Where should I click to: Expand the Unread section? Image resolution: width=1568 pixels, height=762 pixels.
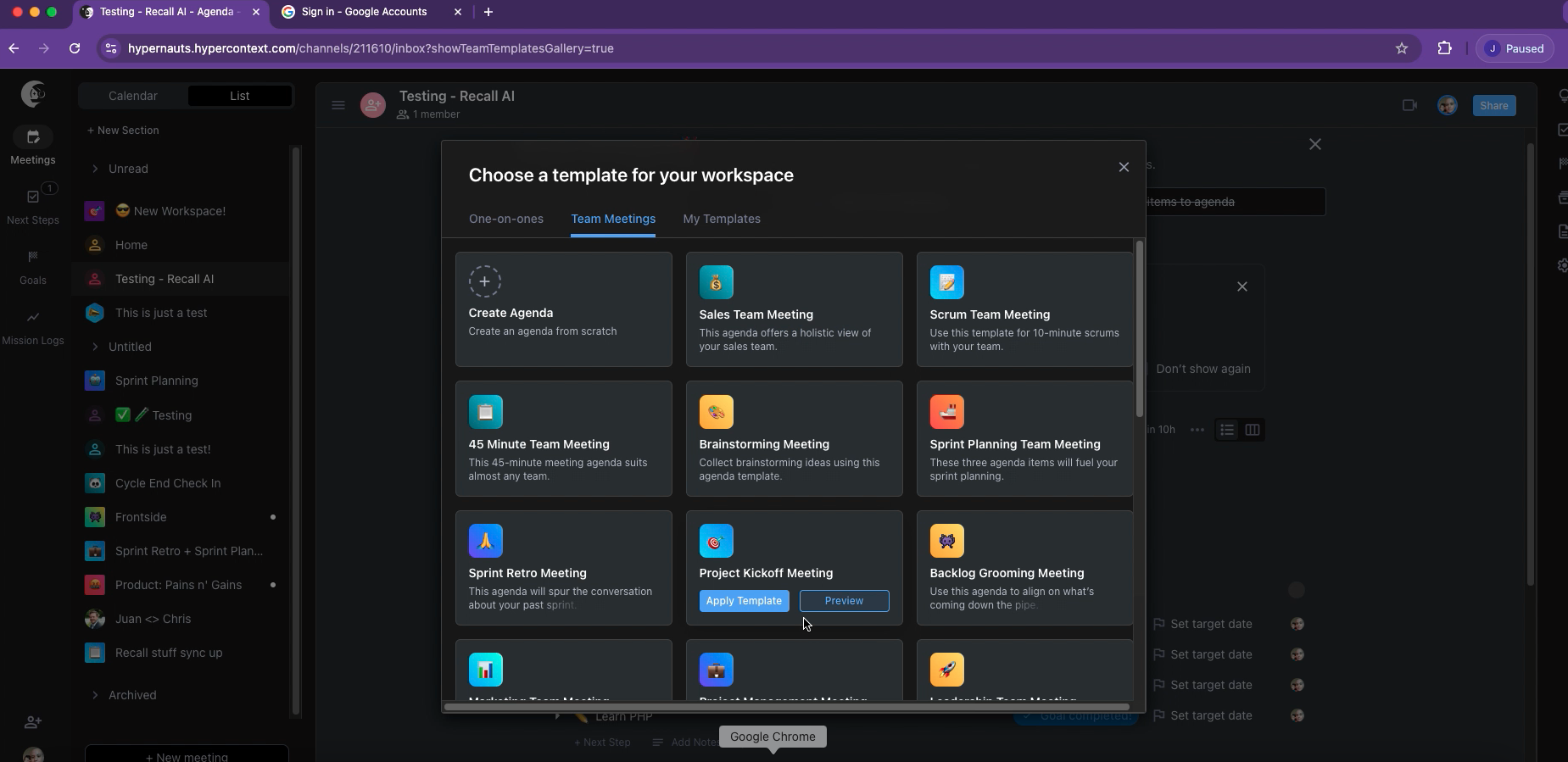click(95, 169)
